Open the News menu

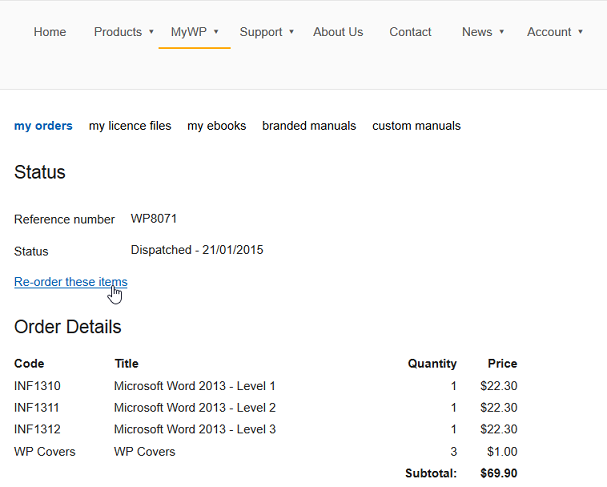click(477, 32)
